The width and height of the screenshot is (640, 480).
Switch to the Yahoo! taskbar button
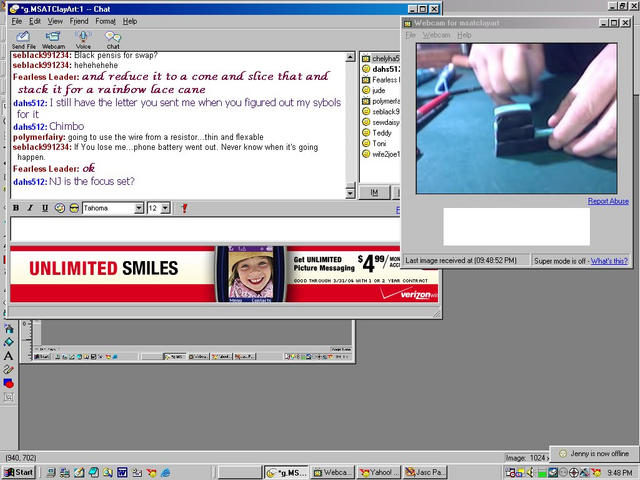[x=378, y=473]
